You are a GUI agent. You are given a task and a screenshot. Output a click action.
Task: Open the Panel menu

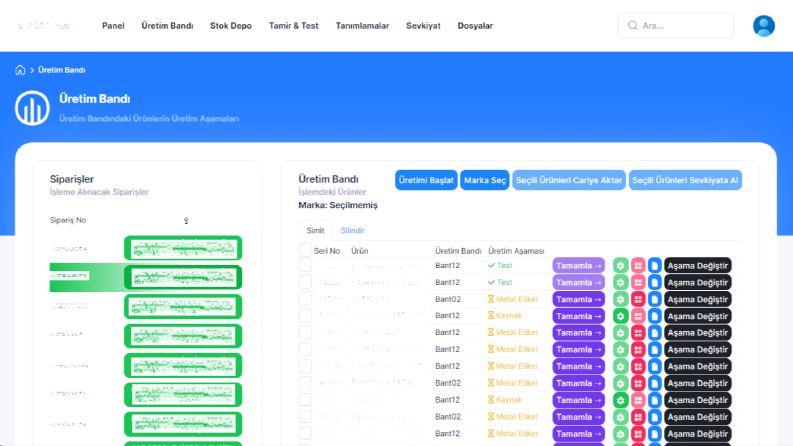pos(113,26)
